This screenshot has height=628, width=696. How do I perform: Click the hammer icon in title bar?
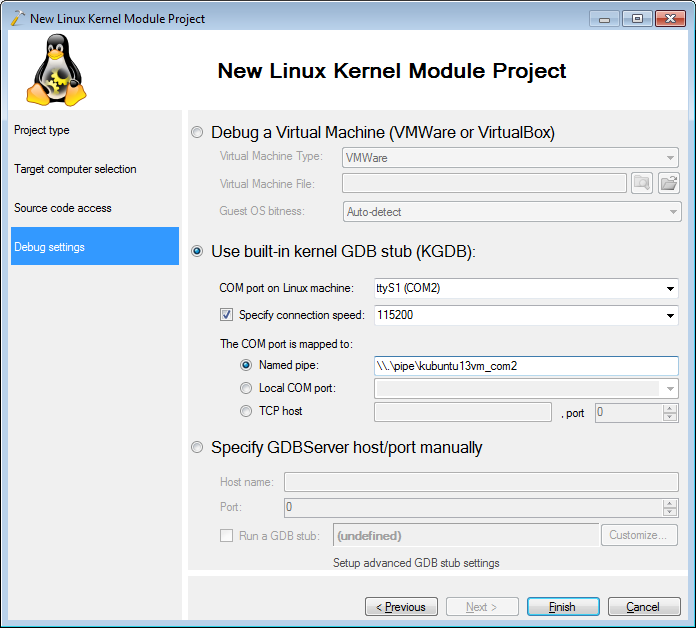point(17,18)
